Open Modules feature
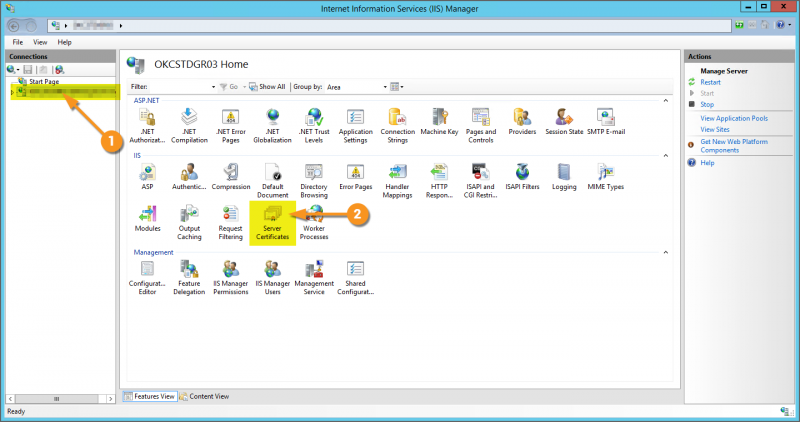The width and height of the screenshot is (800, 422). [147, 218]
